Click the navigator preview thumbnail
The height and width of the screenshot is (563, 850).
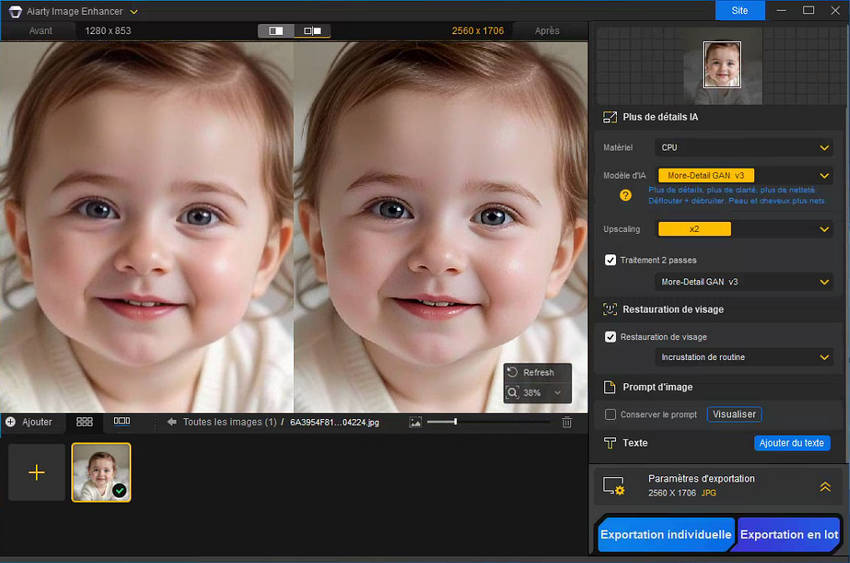pos(722,64)
